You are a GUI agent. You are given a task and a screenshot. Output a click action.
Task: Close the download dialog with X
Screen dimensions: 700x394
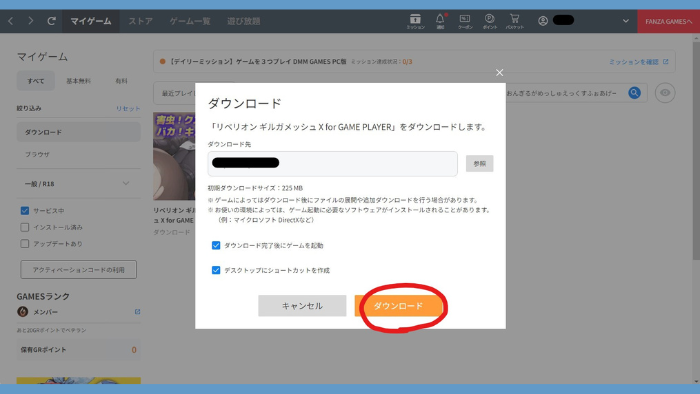tap(500, 72)
